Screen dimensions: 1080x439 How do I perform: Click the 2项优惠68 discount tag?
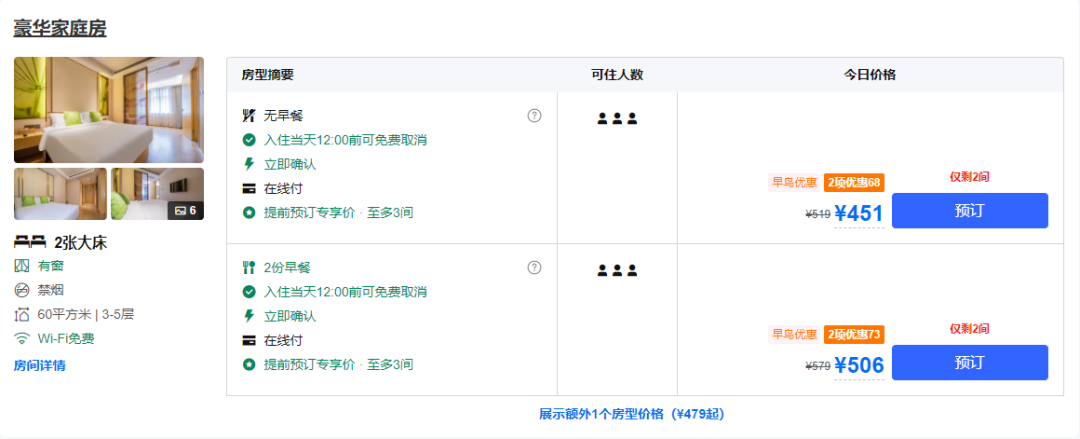click(854, 183)
